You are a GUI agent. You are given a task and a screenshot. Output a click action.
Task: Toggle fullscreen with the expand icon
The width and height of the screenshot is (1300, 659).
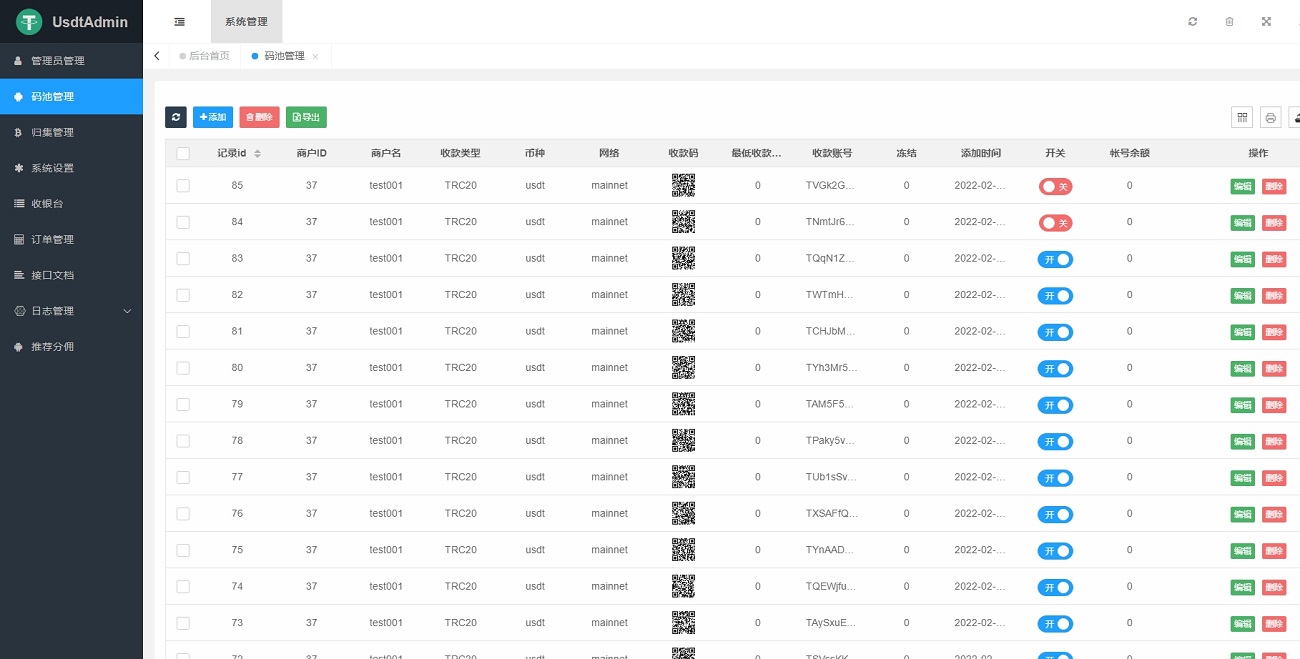click(1266, 22)
